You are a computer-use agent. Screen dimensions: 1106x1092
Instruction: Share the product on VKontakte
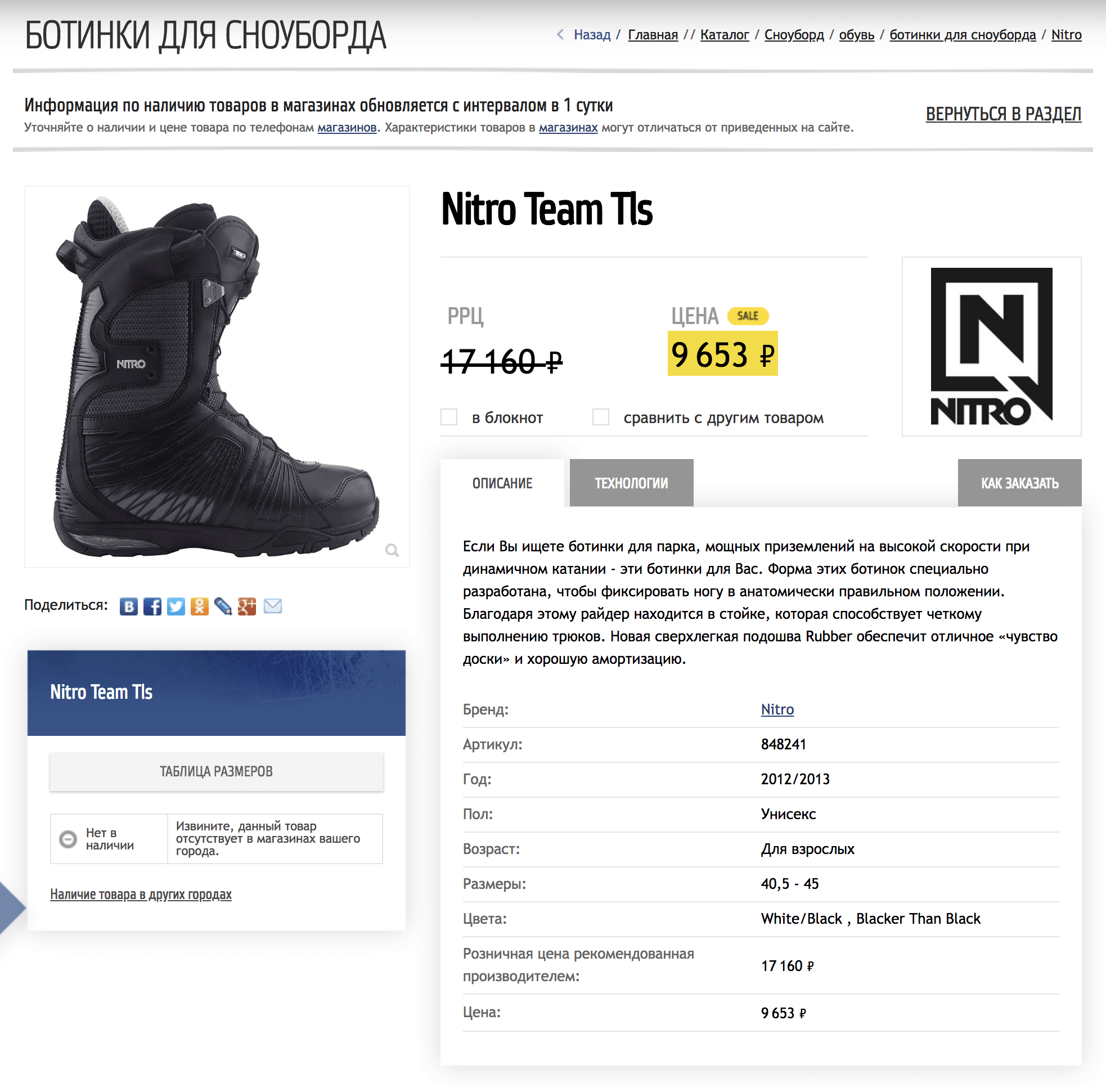pyautogui.click(x=129, y=606)
